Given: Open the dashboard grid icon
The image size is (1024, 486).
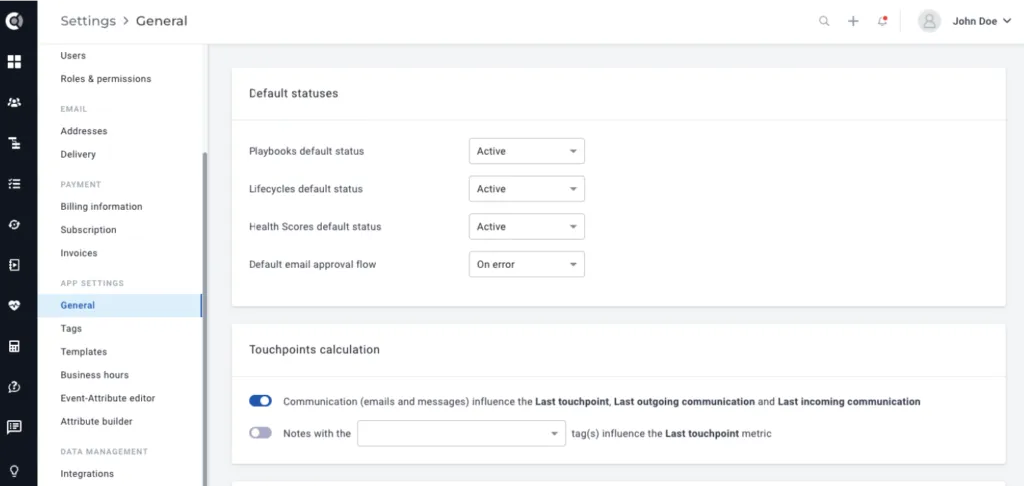Looking at the screenshot, I should (x=14, y=62).
